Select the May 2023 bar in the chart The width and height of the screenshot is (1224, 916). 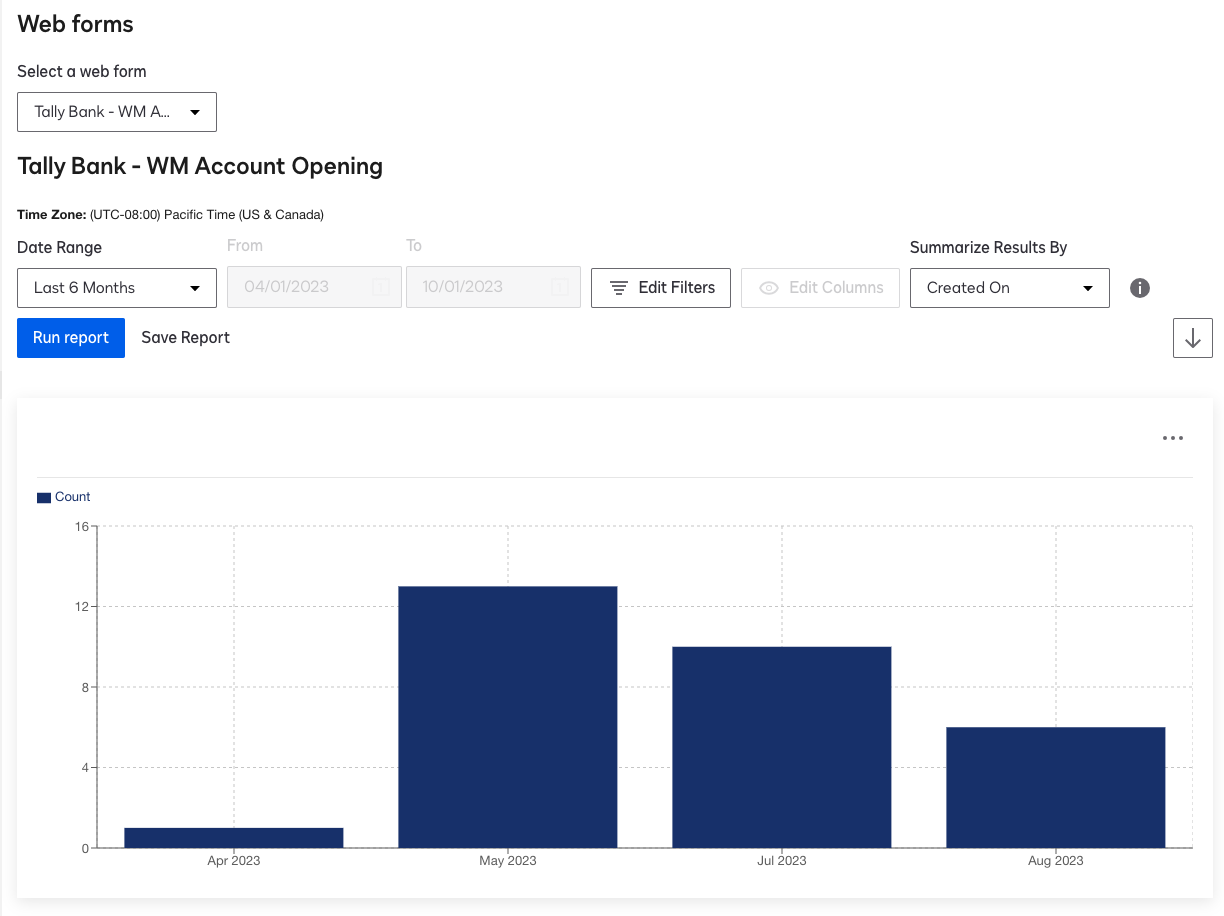click(x=507, y=715)
